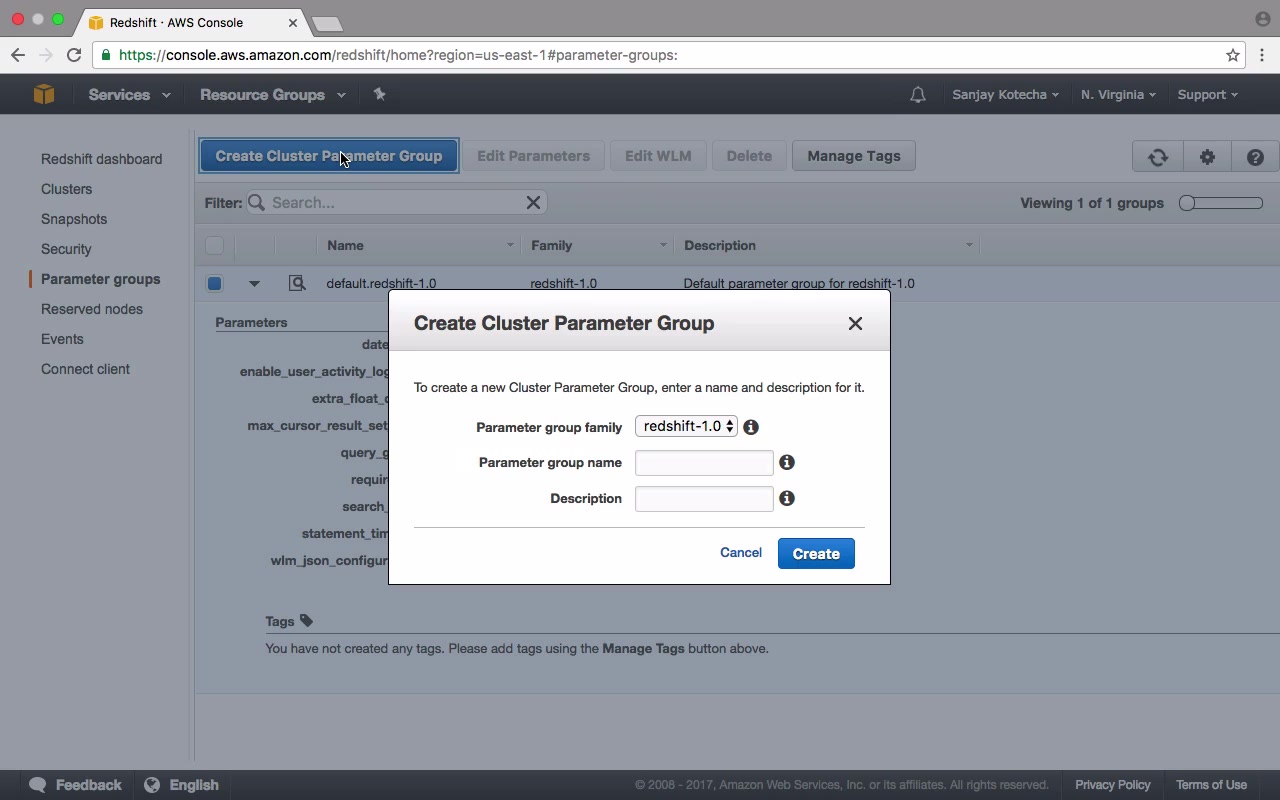Click the filter Search box
1280x800 pixels.
[395, 202]
